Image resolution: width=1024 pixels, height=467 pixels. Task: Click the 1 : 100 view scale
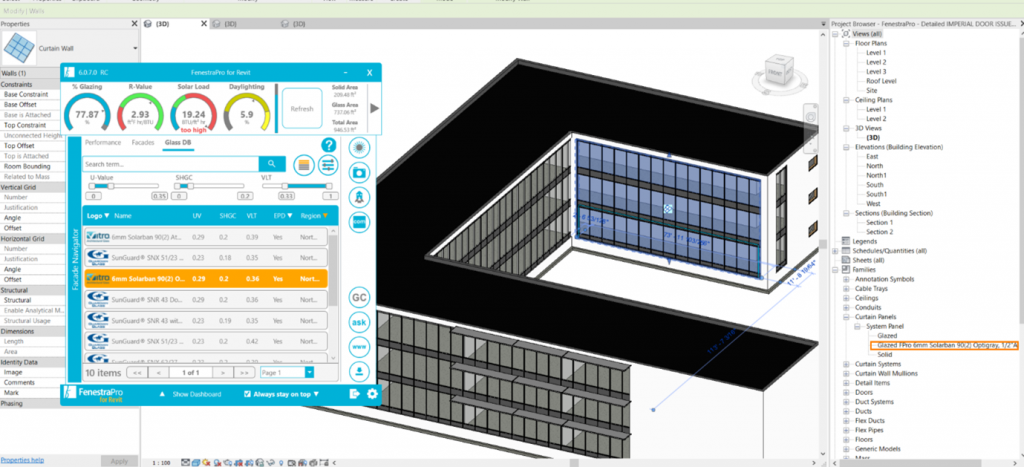pos(161,462)
